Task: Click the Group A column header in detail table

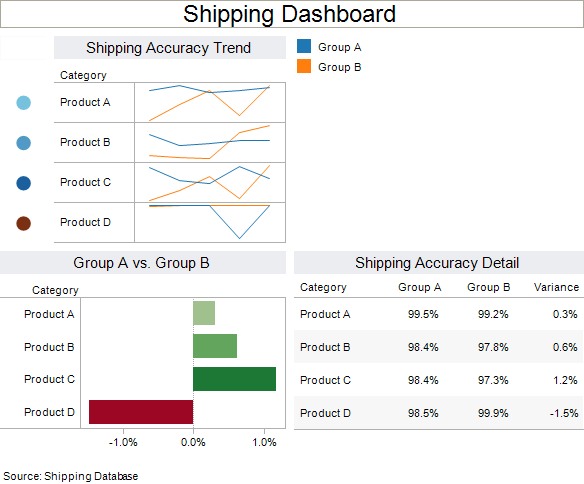Action: pyautogui.click(x=419, y=287)
